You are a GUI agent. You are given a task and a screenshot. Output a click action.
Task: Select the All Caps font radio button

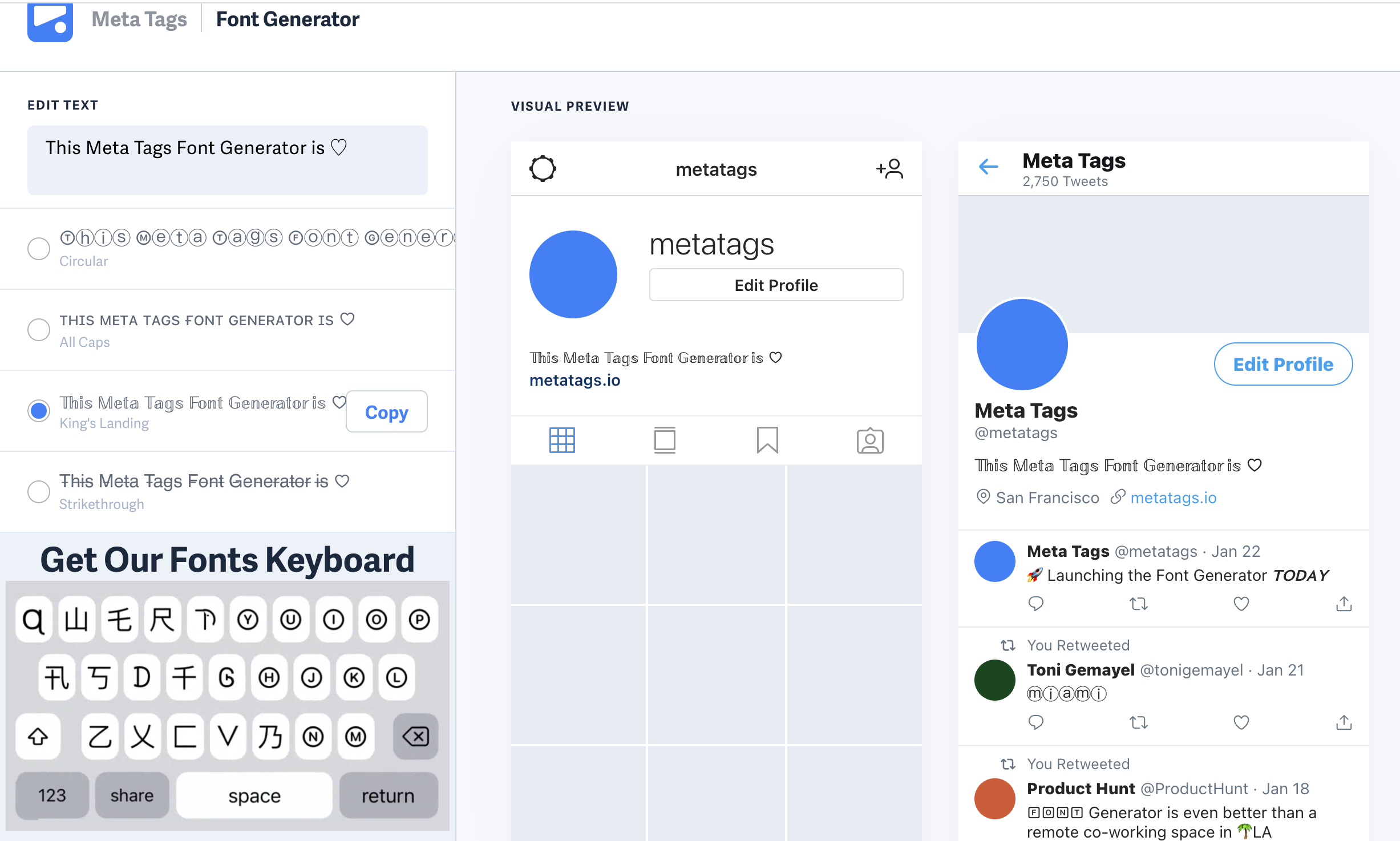[x=39, y=330]
